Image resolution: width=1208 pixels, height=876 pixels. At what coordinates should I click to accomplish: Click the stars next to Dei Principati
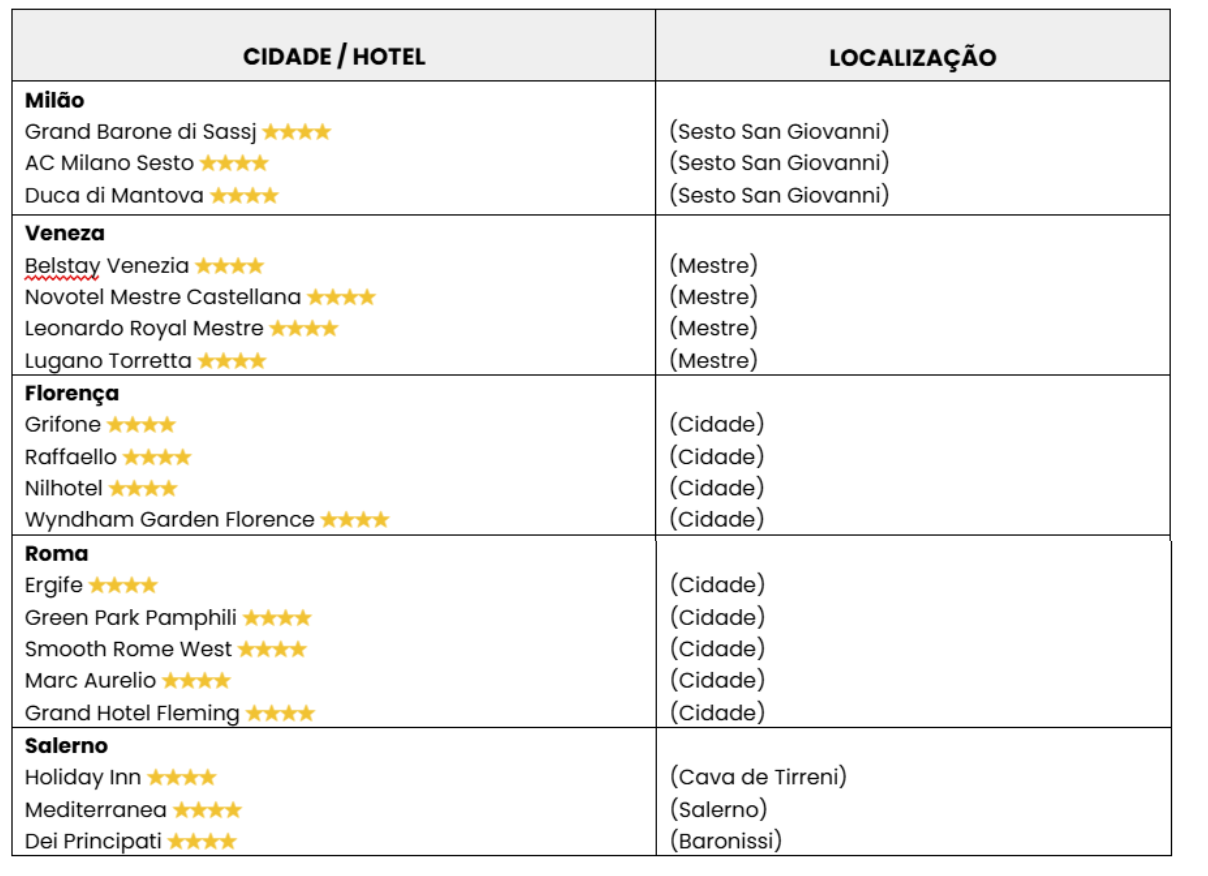202,841
